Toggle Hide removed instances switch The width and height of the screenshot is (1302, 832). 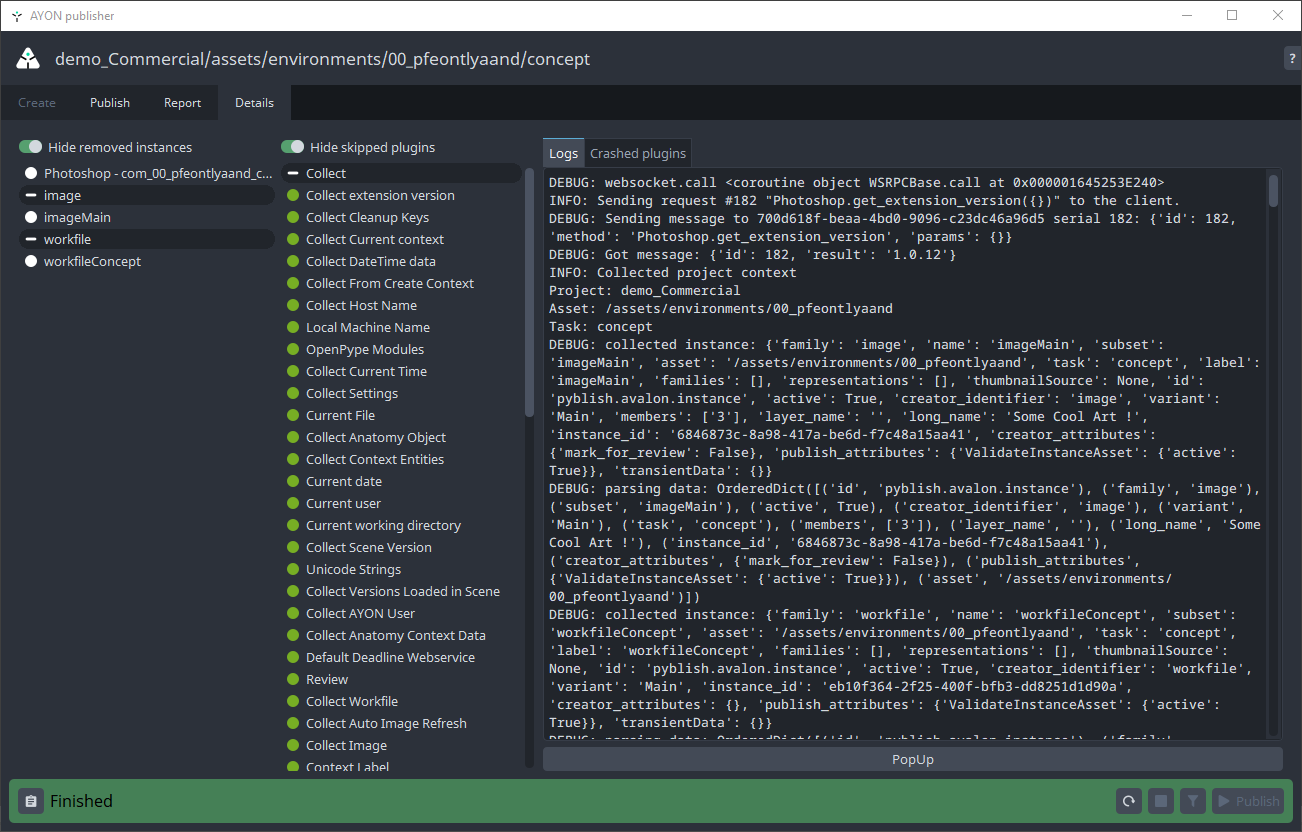[x=31, y=147]
